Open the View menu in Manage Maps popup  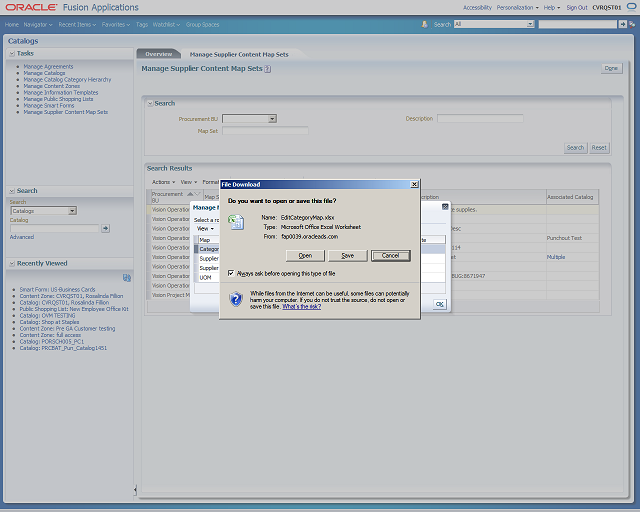205,229
